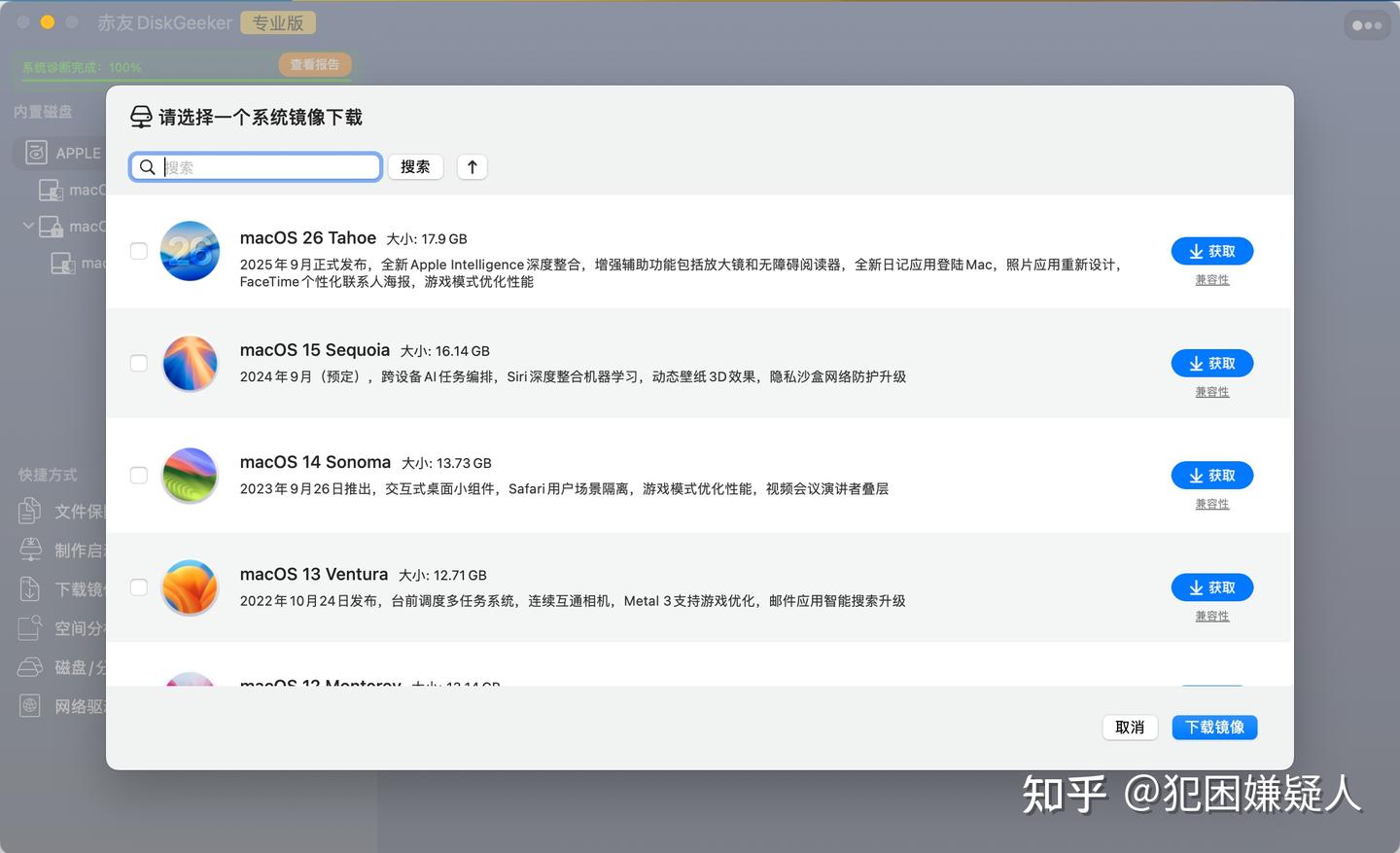Click the 搜索 button
This screenshot has width=1400, height=853.
[415, 167]
